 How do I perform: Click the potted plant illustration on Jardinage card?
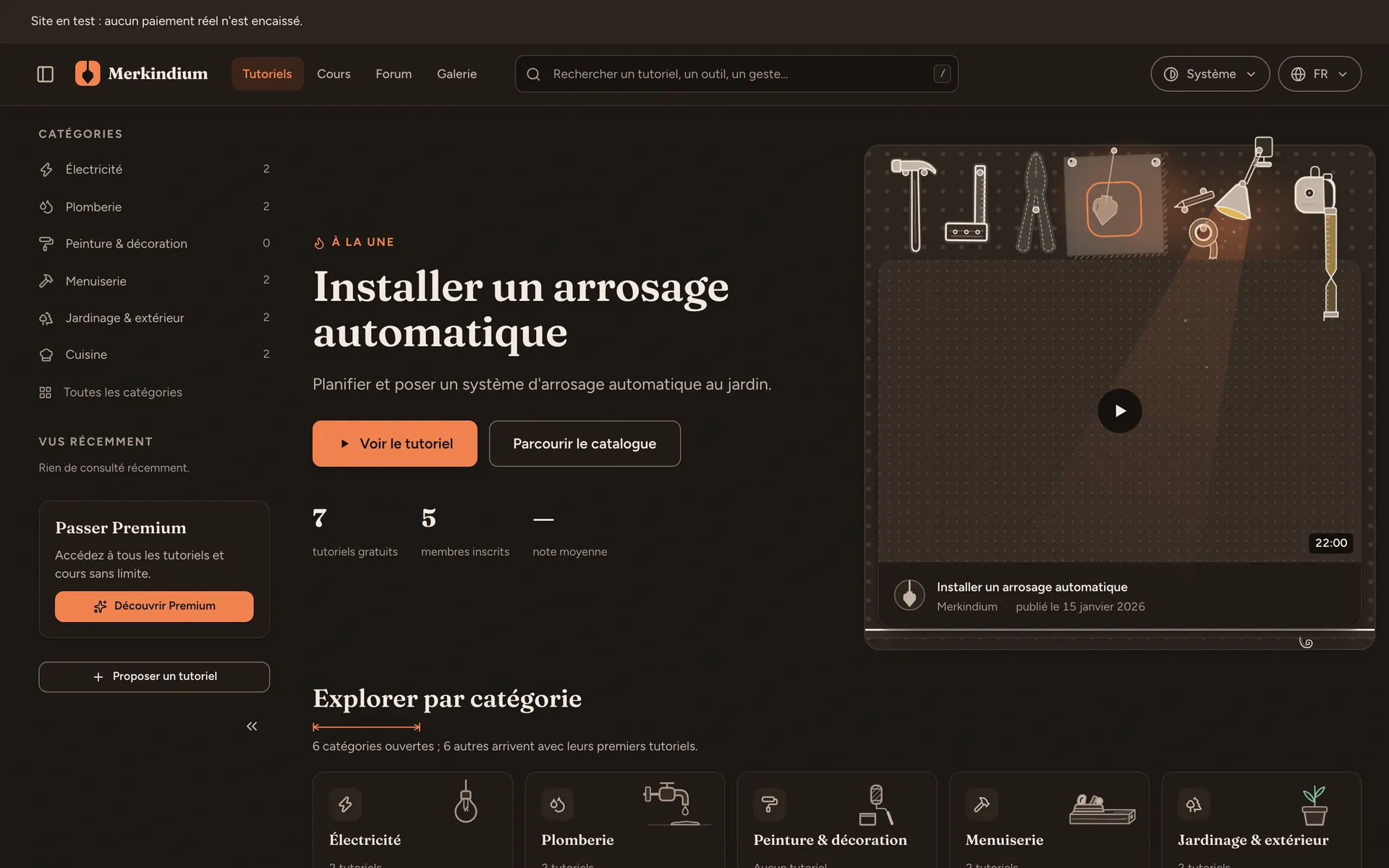tap(1314, 805)
